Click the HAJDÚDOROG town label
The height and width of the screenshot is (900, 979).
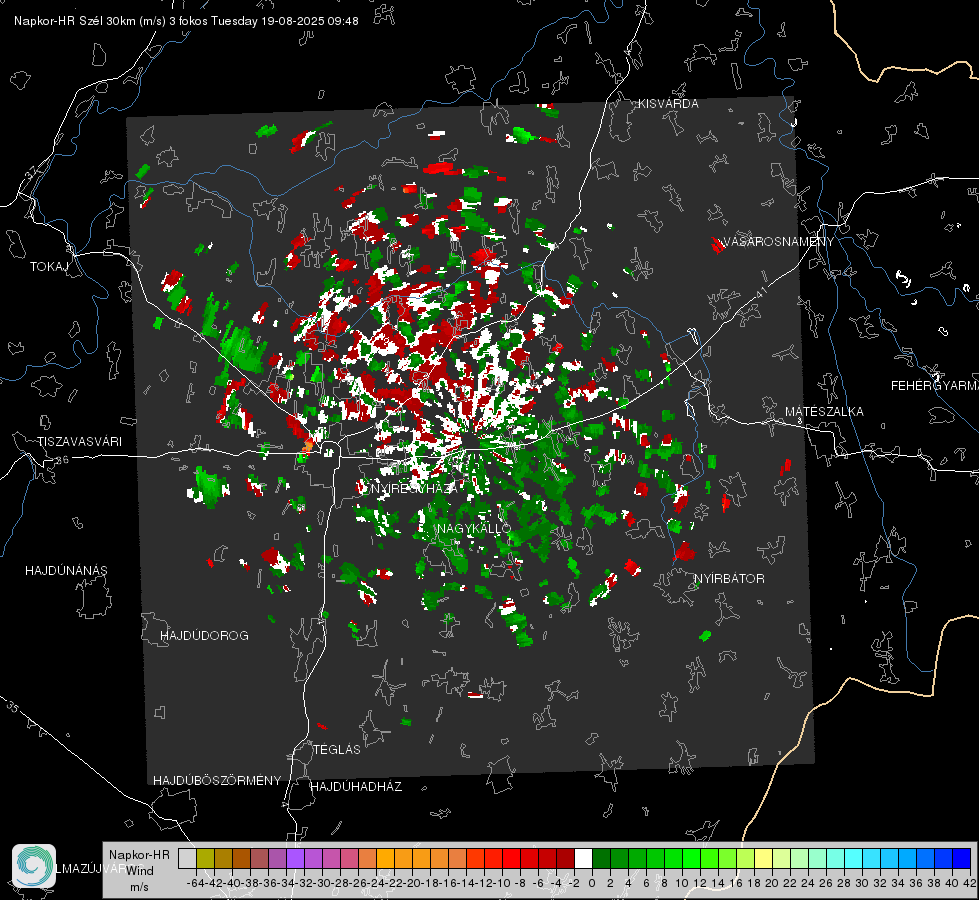click(x=204, y=636)
